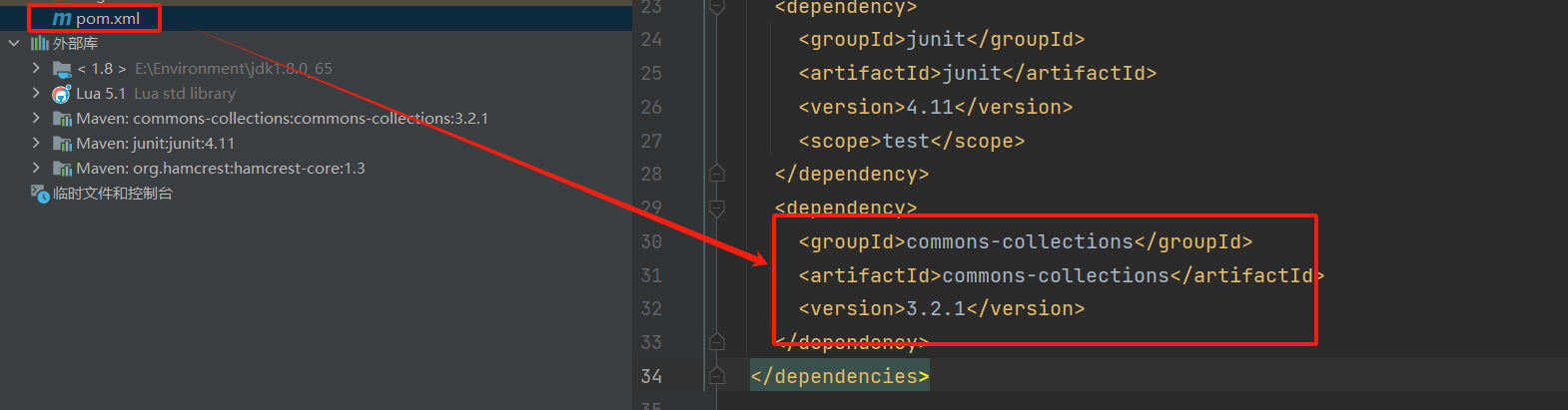This screenshot has width=1568, height=410.
Task: Expand the Maven: commons-collections:3.2.1 node
Action: [x=36, y=119]
